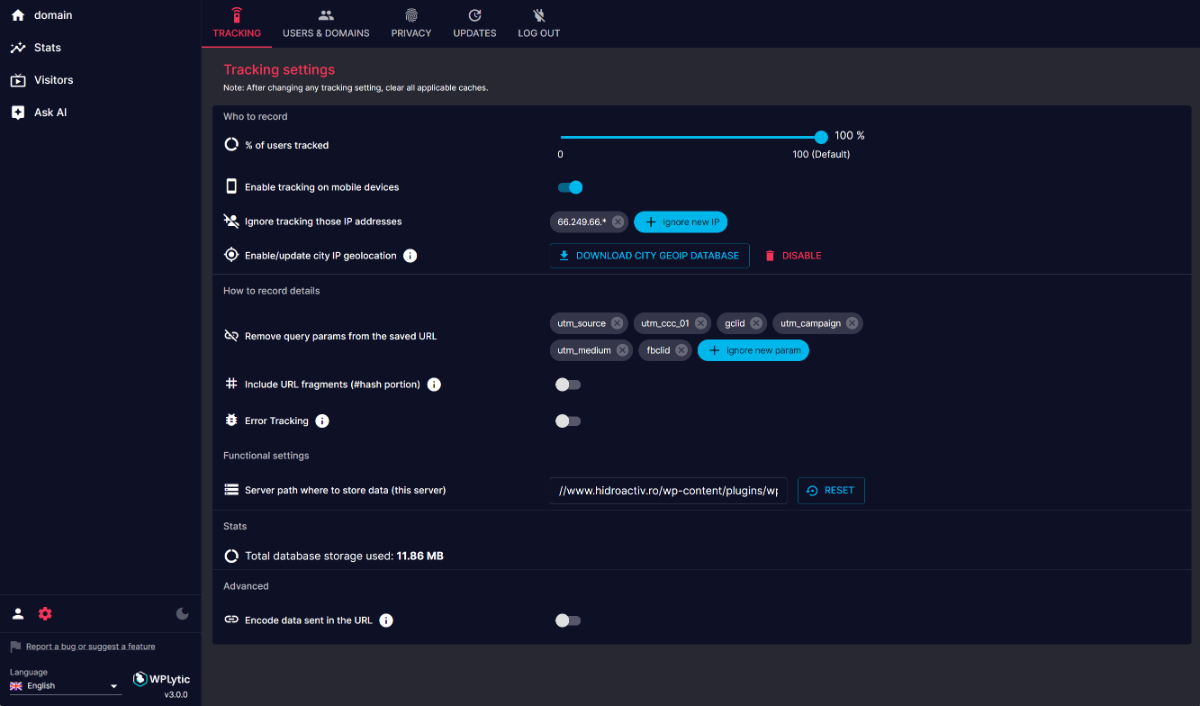Open the settings gear icon in sidebar
1200x706 pixels.
45,614
